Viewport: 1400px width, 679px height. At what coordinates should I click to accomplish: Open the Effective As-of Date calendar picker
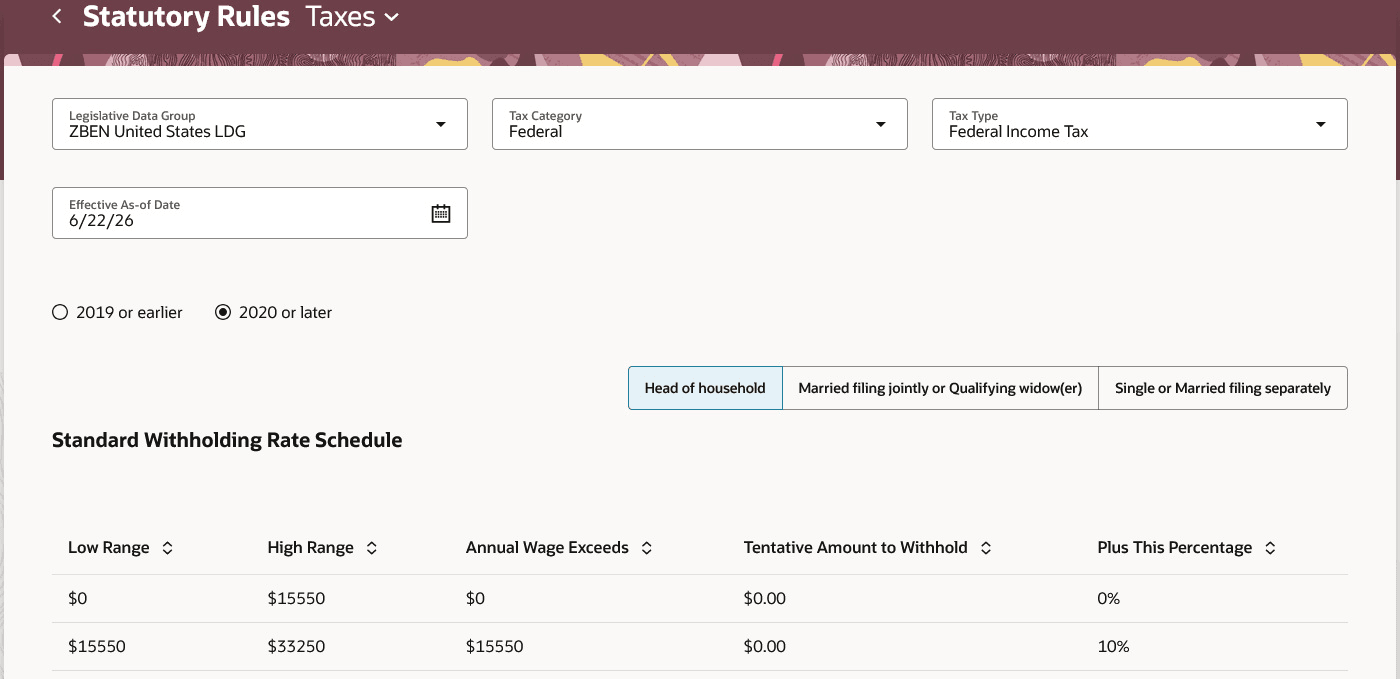click(x=441, y=213)
